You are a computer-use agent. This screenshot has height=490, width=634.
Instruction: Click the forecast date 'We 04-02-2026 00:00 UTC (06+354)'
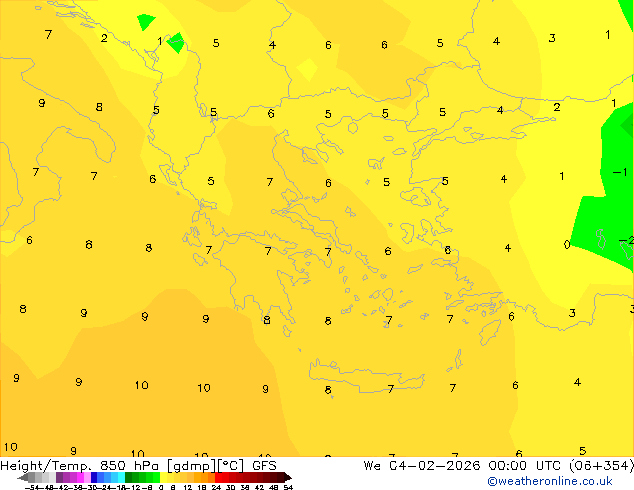498,466
